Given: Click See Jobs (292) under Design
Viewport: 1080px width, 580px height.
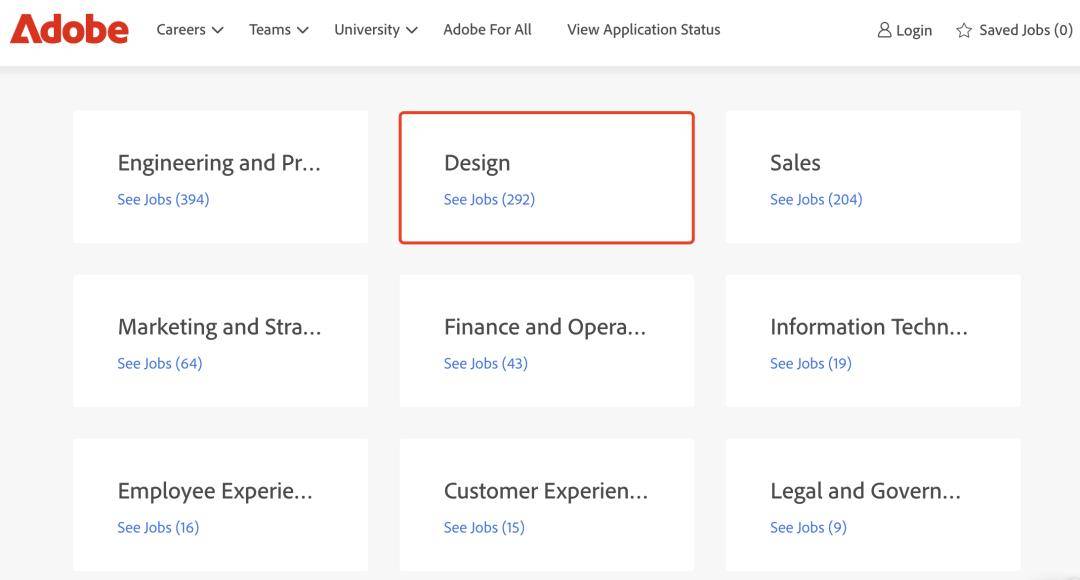Looking at the screenshot, I should [489, 199].
